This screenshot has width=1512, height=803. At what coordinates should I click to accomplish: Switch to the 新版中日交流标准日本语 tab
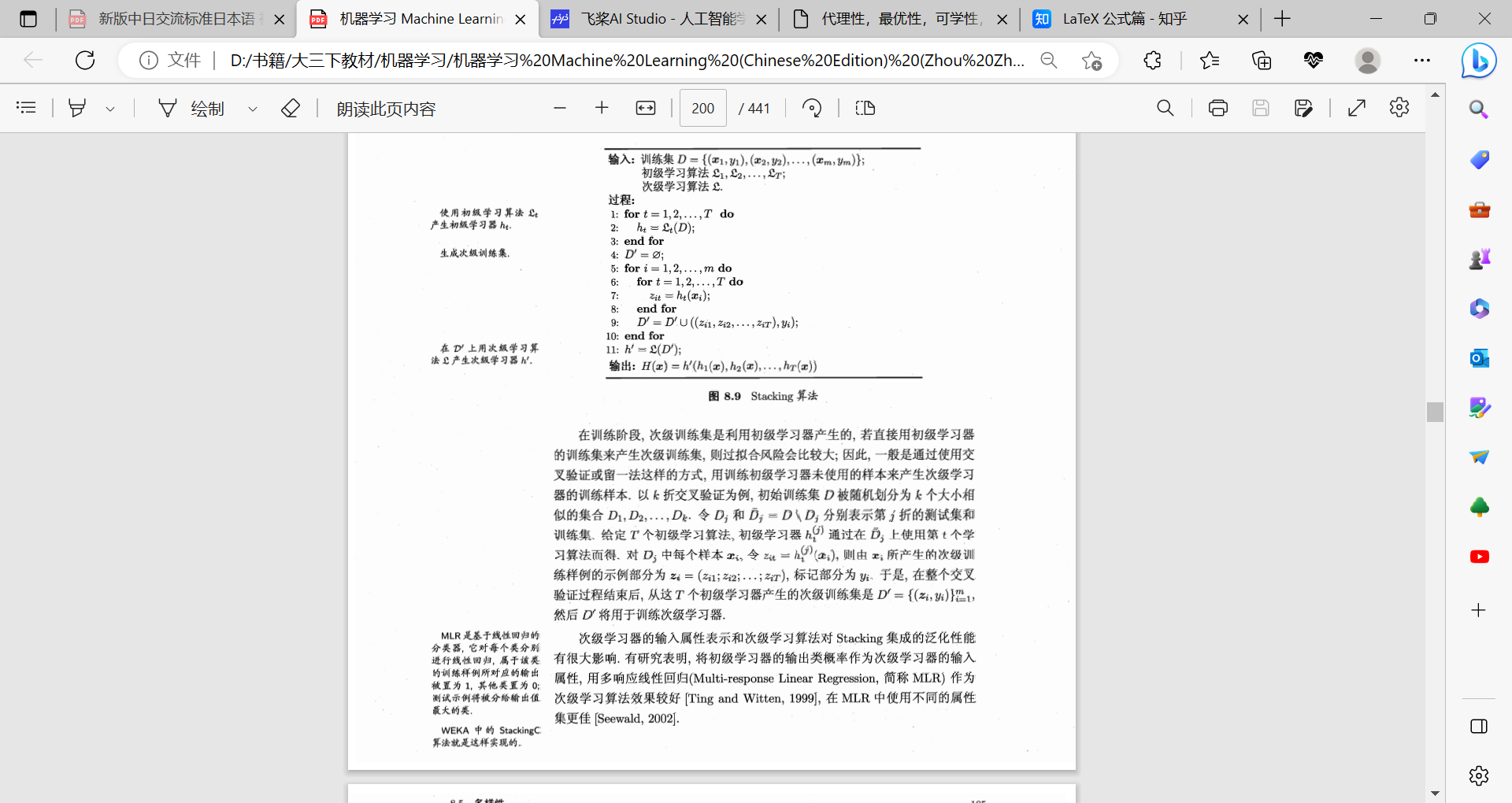176,19
